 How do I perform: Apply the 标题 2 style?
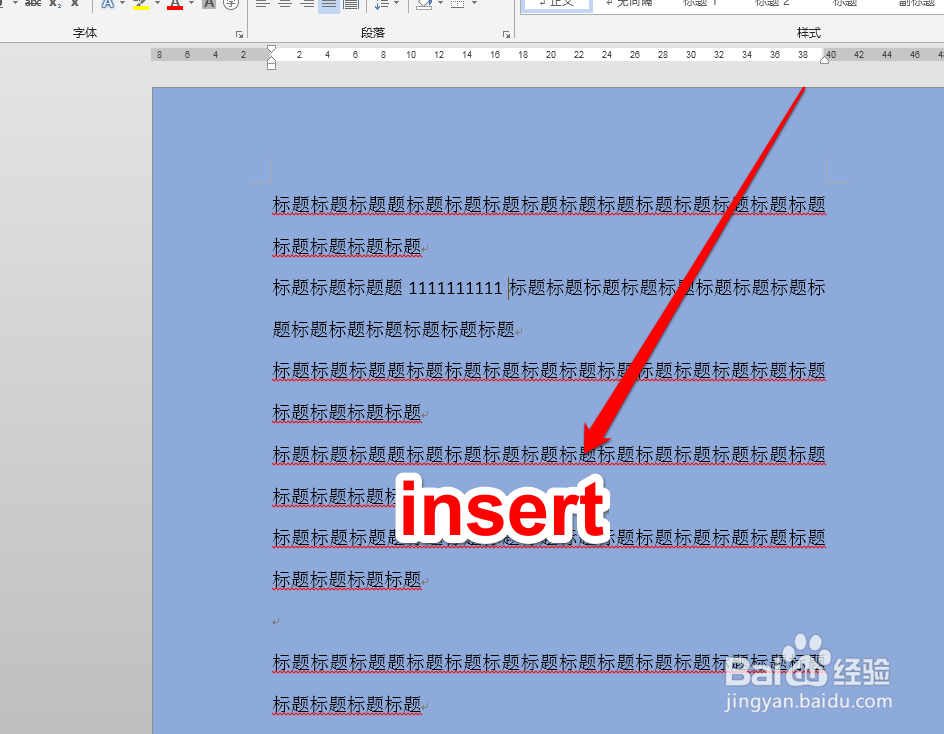(772, 4)
